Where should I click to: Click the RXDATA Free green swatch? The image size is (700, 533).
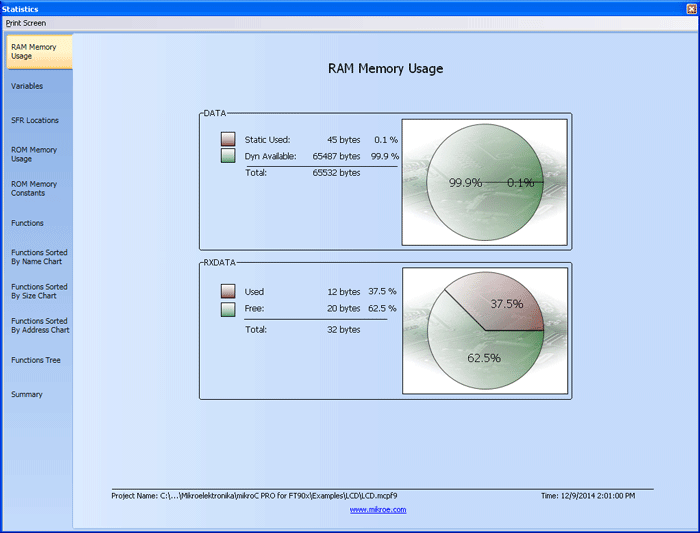pos(228,309)
